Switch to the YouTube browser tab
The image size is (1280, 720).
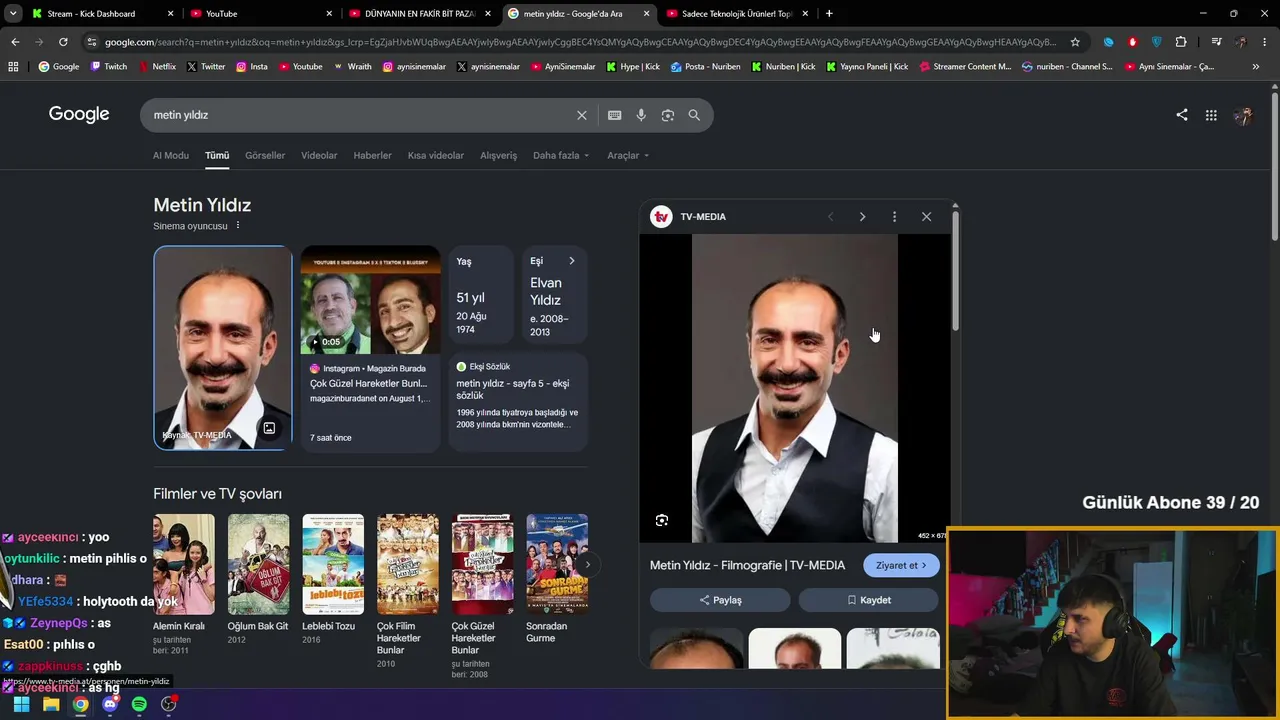click(x=260, y=14)
